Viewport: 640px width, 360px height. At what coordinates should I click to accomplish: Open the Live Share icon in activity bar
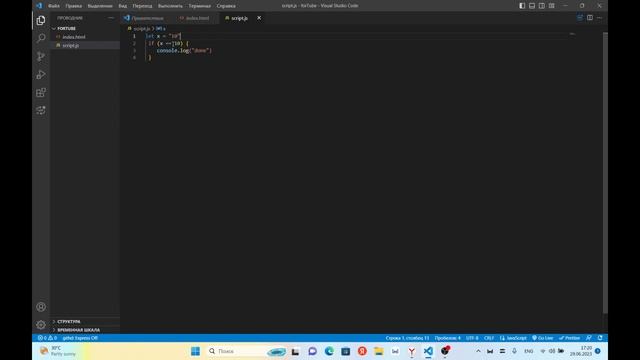[41, 111]
